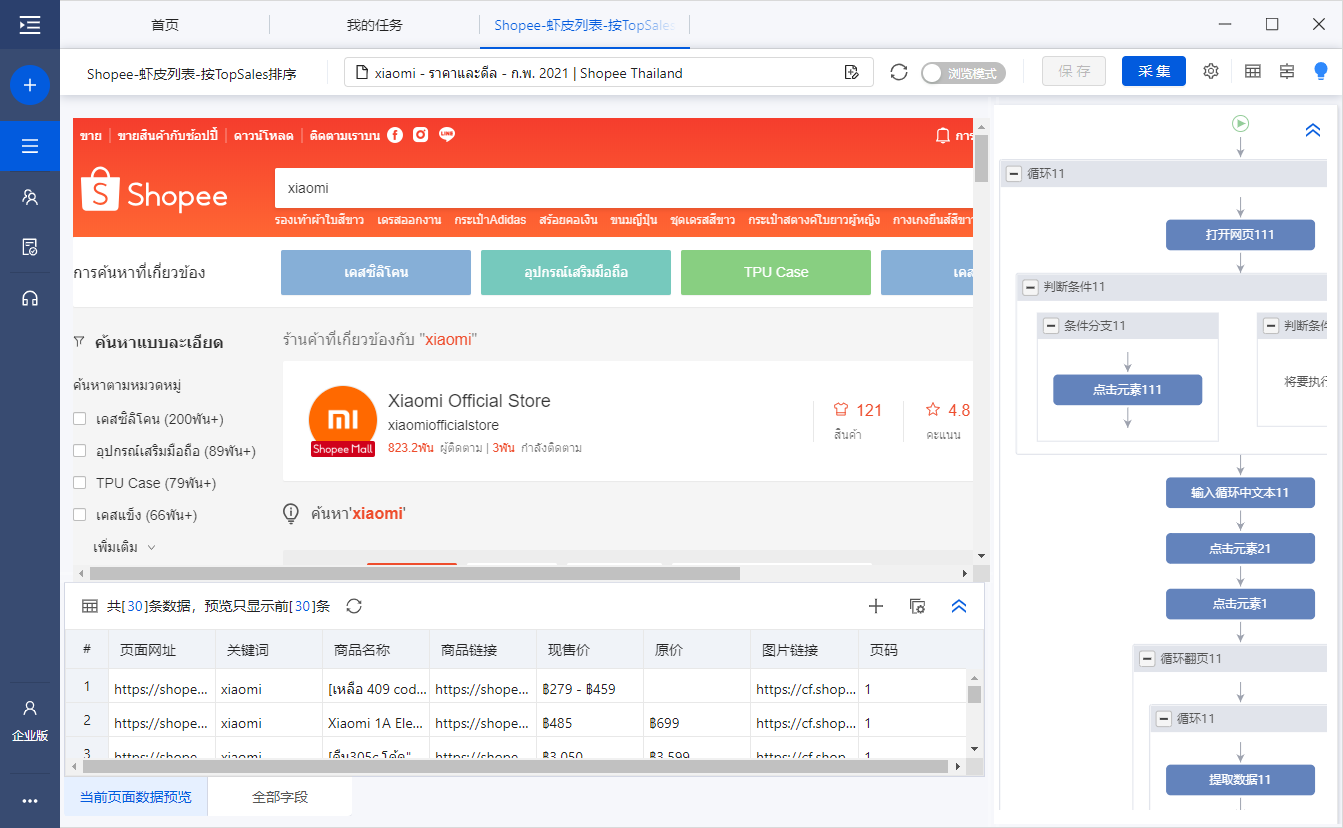The width and height of the screenshot is (1343, 828).
Task: Click the เคสซิลิโคน related search tile
Action: (376, 272)
